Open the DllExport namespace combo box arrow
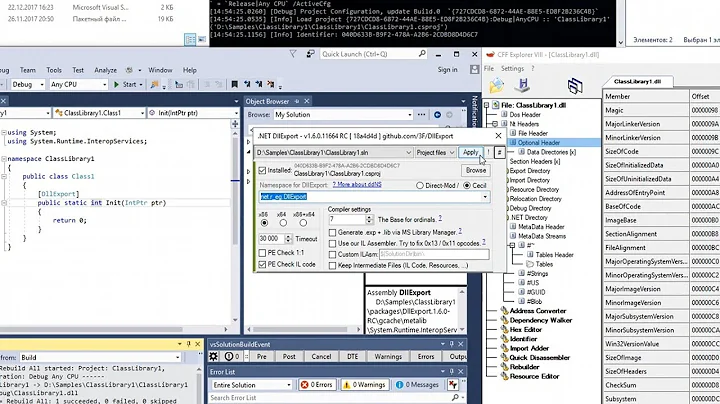 pyautogui.click(x=485, y=197)
